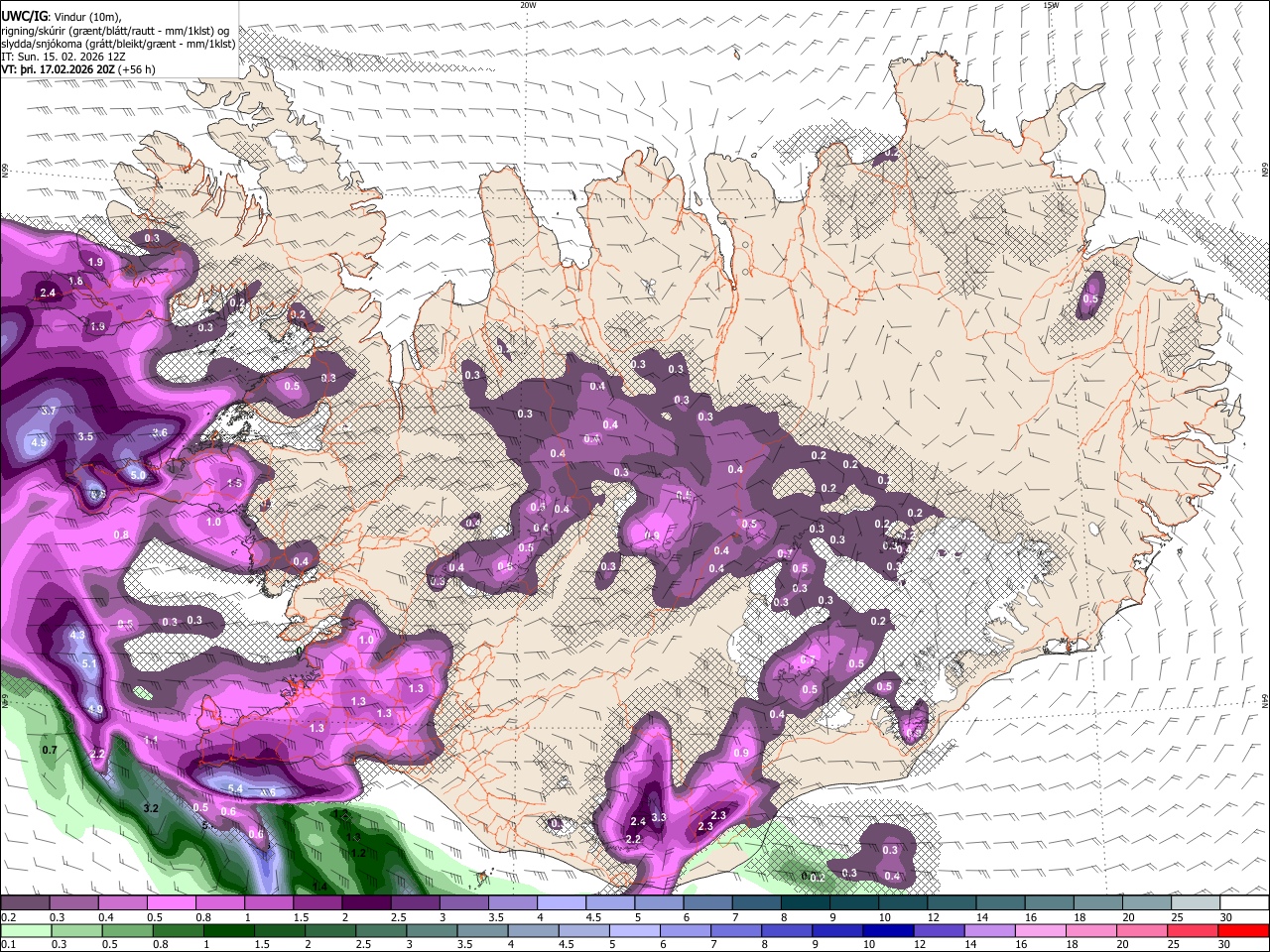Click the 3.2 rain value in green area
This screenshot has height=952, width=1270.
pyautogui.click(x=151, y=809)
